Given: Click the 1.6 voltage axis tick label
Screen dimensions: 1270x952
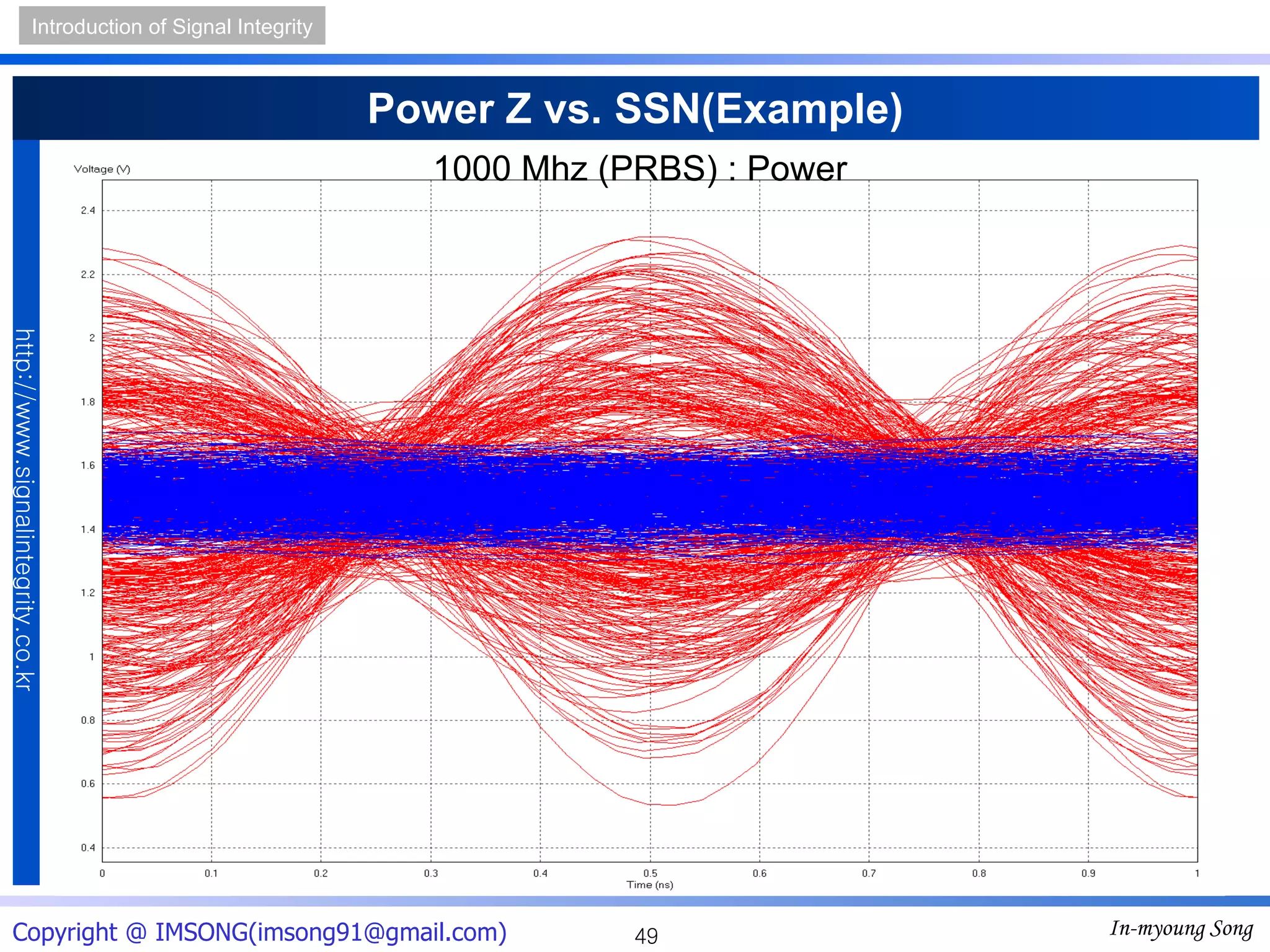Looking at the screenshot, I should [88, 465].
